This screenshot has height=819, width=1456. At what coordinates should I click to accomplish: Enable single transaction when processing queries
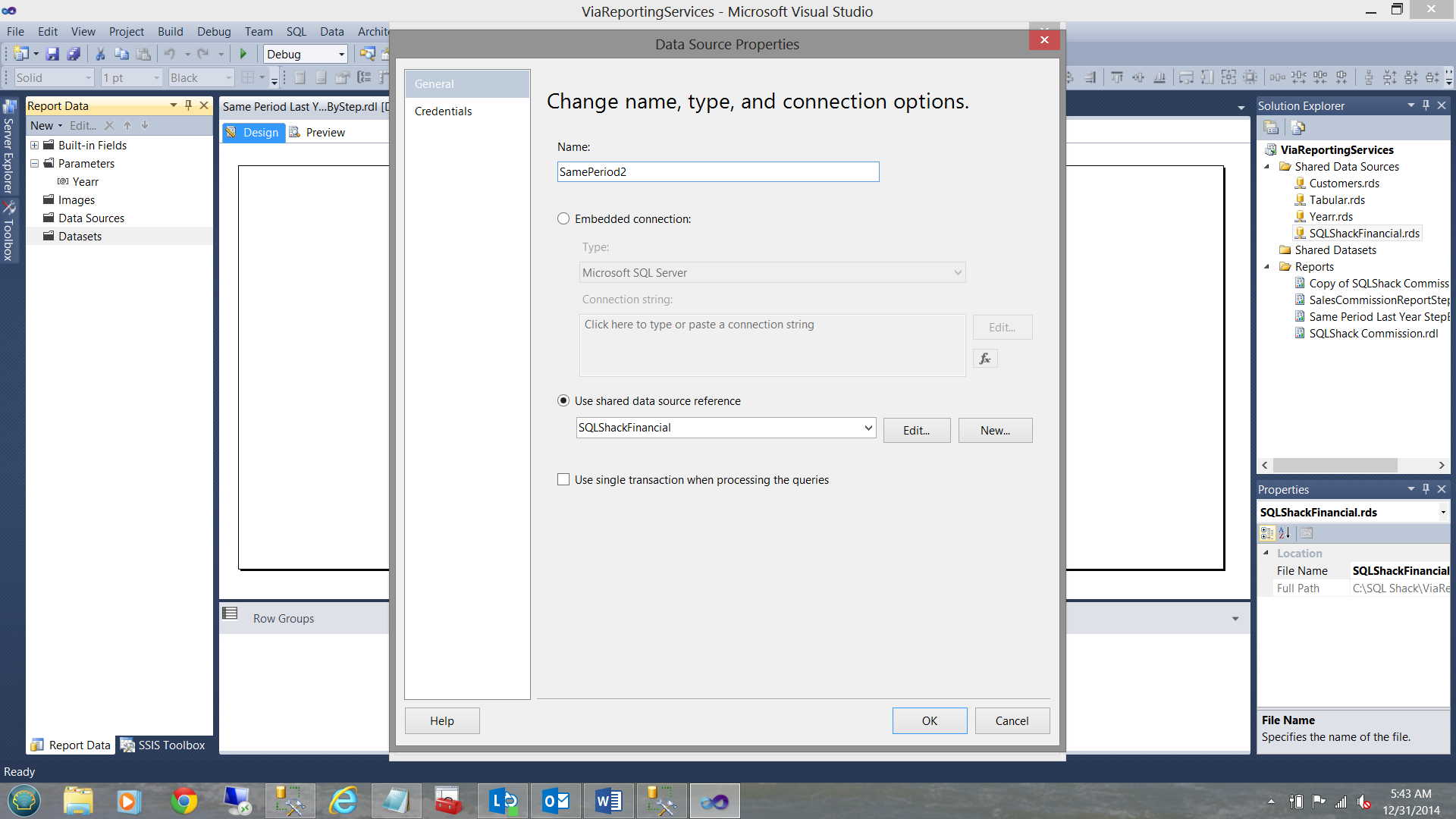(x=563, y=480)
